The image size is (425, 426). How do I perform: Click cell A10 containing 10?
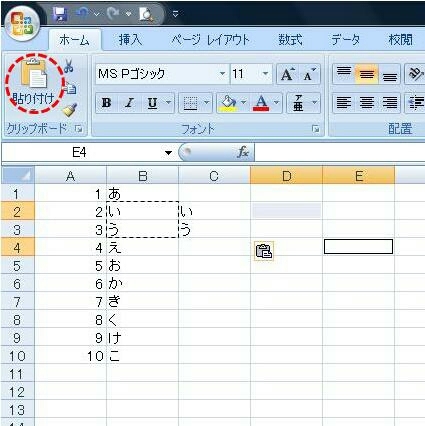point(70,355)
